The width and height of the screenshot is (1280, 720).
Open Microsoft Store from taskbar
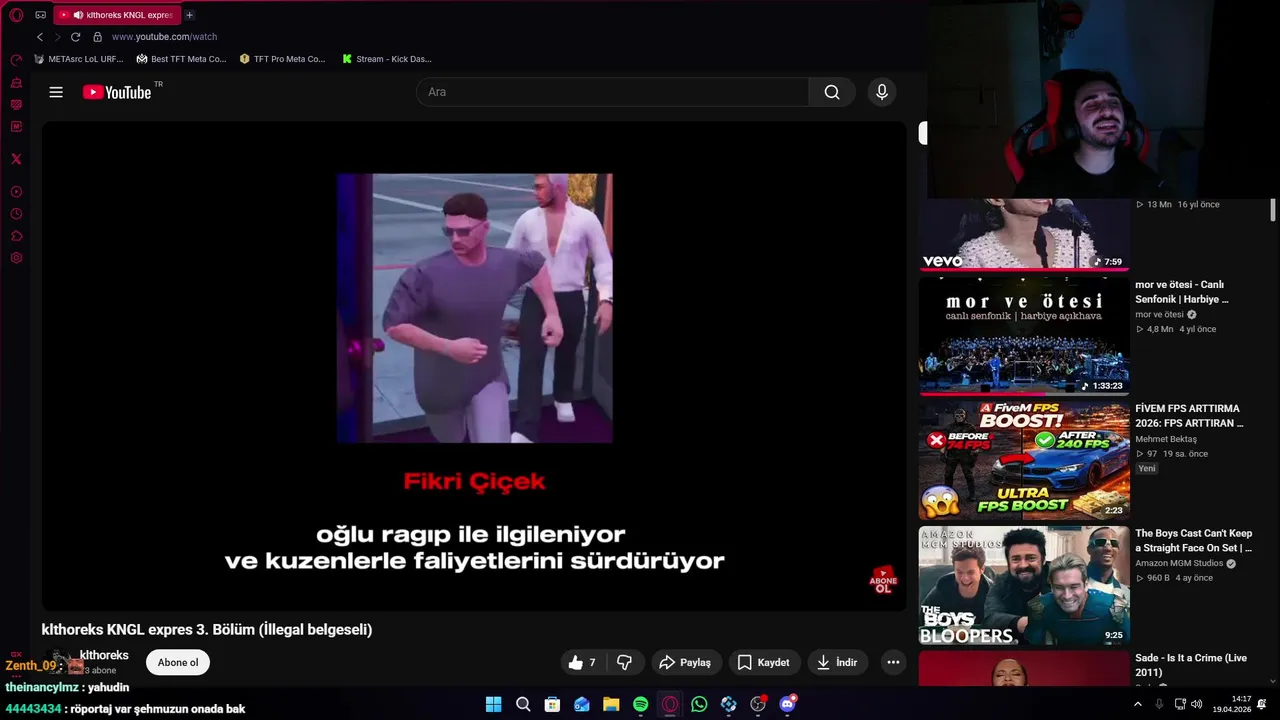[x=552, y=704]
